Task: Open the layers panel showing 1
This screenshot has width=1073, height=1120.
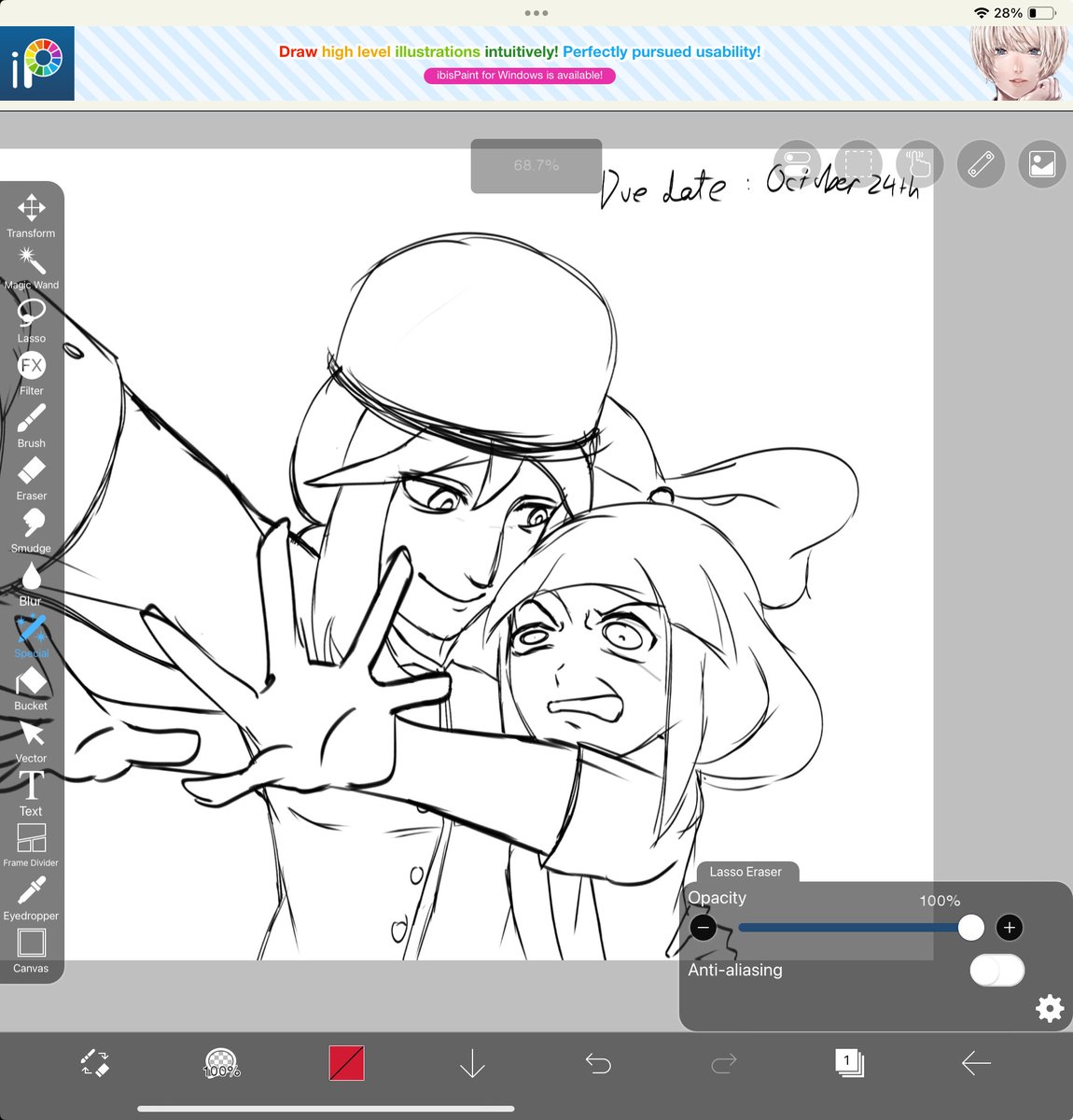Action: click(x=850, y=1063)
